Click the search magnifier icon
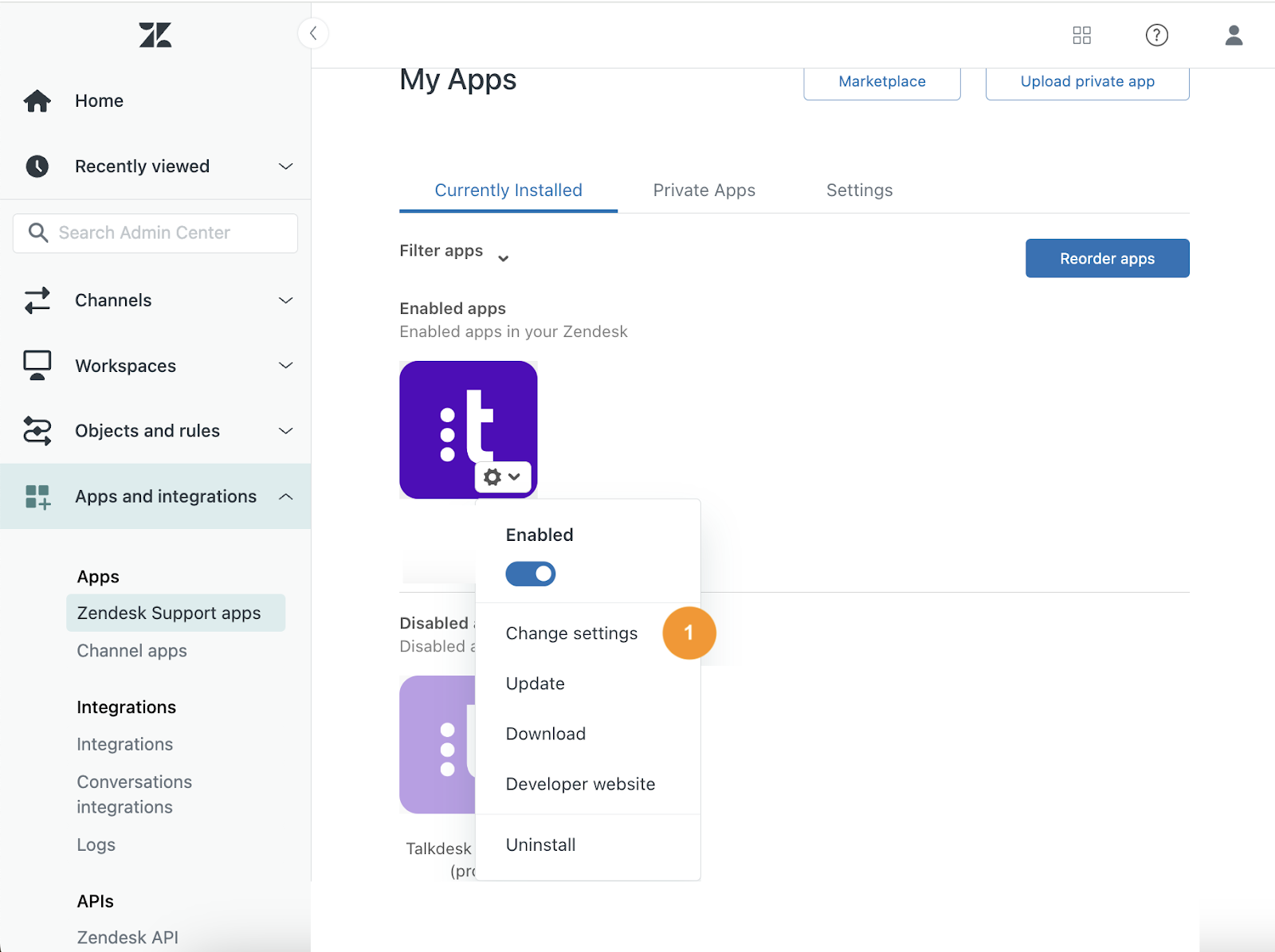This screenshot has width=1275, height=952. (x=38, y=233)
